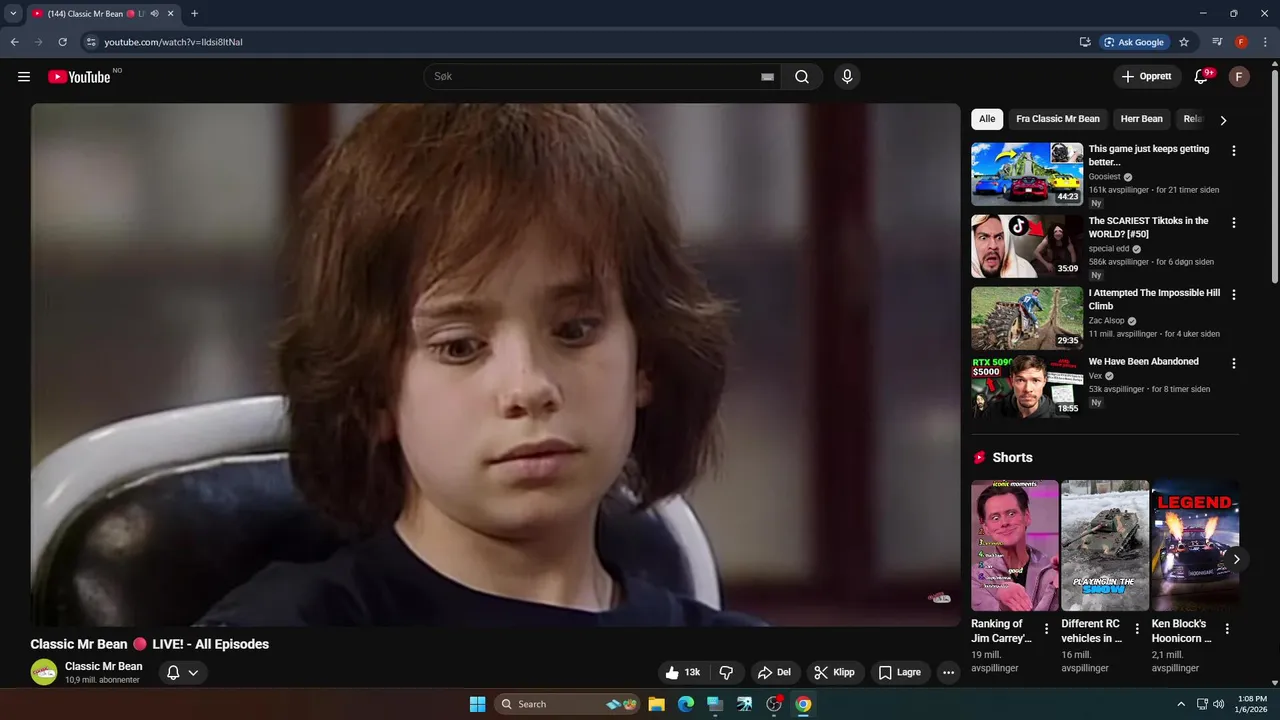Image resolution: width=1280 pixels, height=720 pixels.
Task: Click the magnifying glass search button
Action: coord(802,77)
